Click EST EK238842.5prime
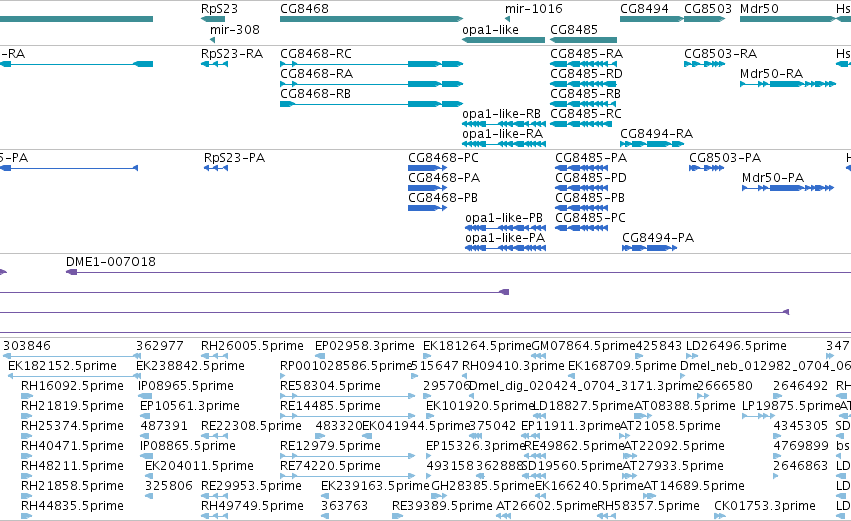Screen dimensions: 851x521 pyautogui.click(x=190, y=366)
